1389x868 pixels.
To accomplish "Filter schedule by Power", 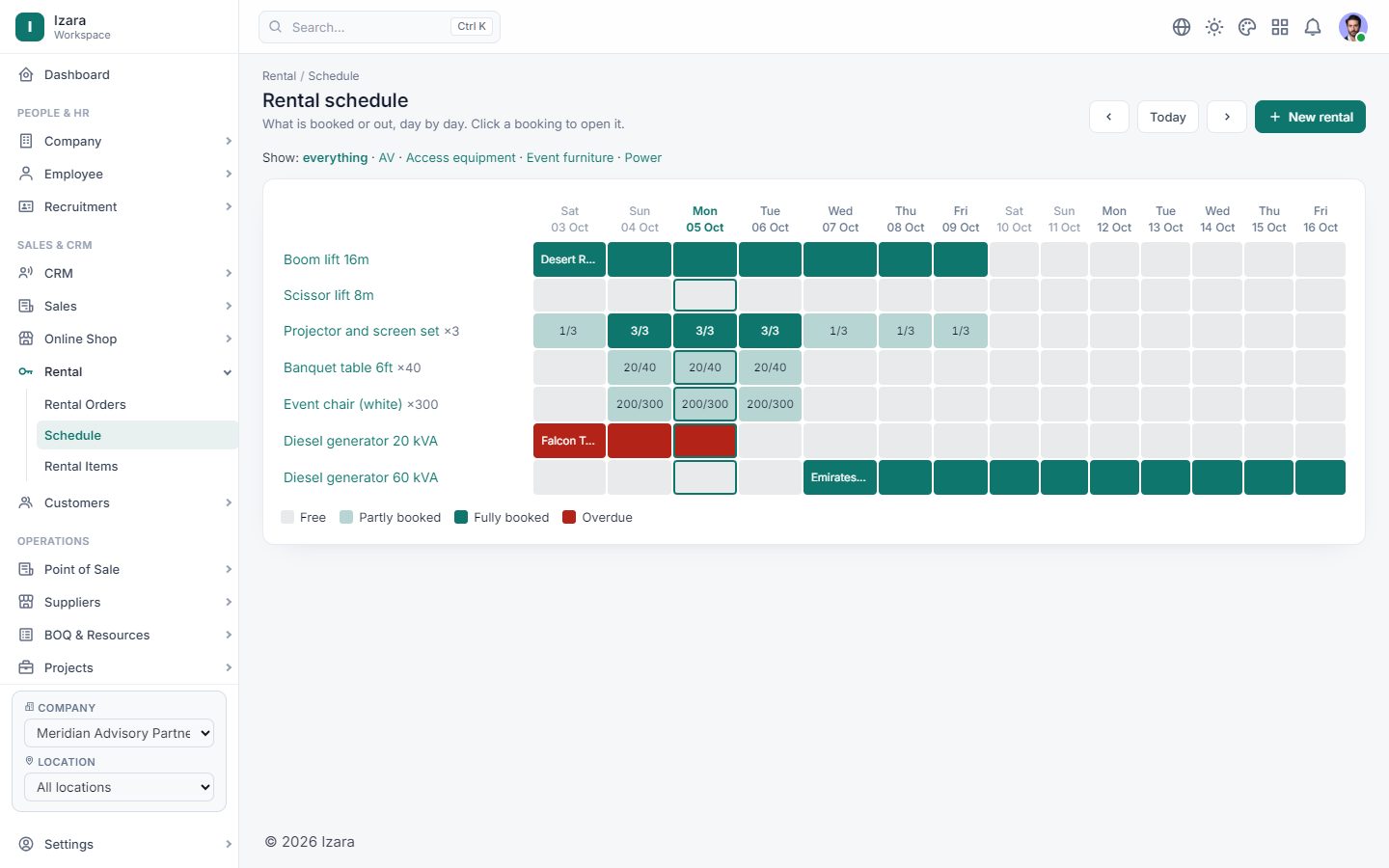I will point(642,157).
